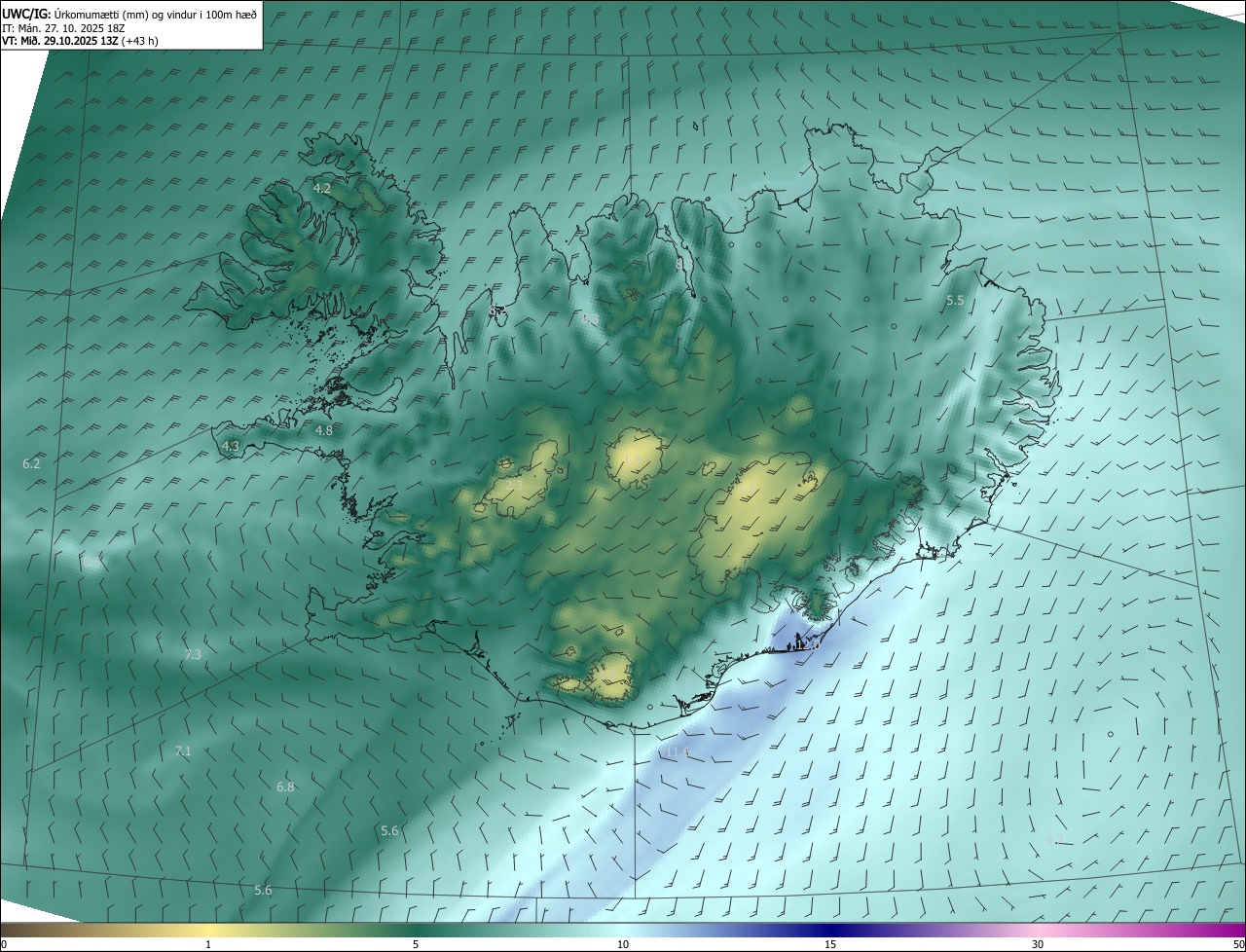This screenshot has width=1246, height=952.
Task: Click the precipitation colour scale bar
Action: point(623,931)
